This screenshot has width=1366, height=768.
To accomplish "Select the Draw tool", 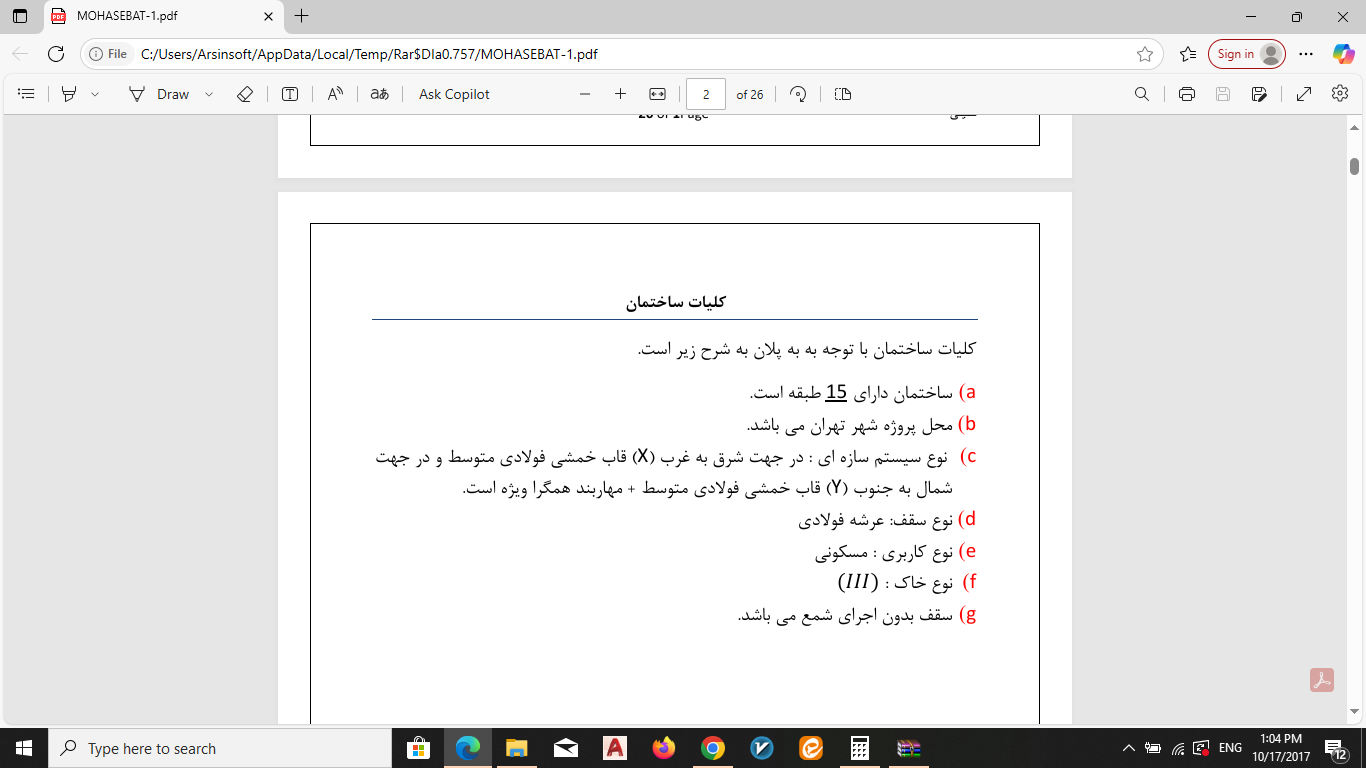I will [159, 94].
